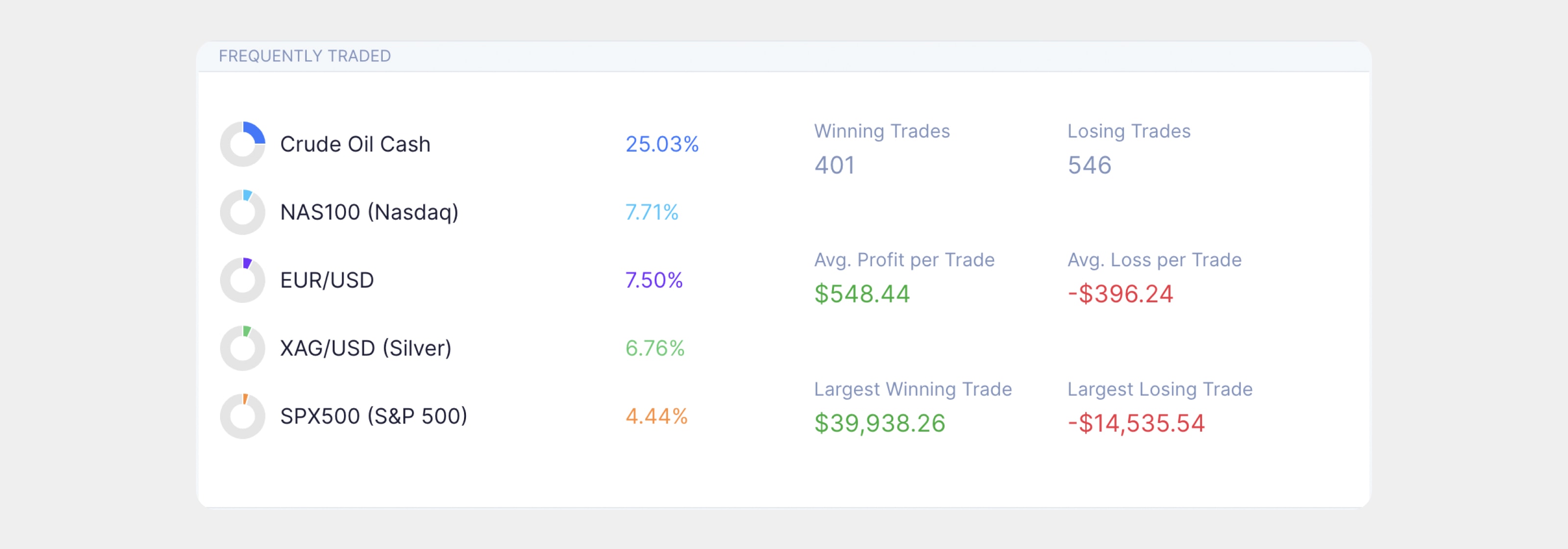The image size is (1568, 549).
Task: Click the 25.03% crude oil percentage
Action: point(661,144)
